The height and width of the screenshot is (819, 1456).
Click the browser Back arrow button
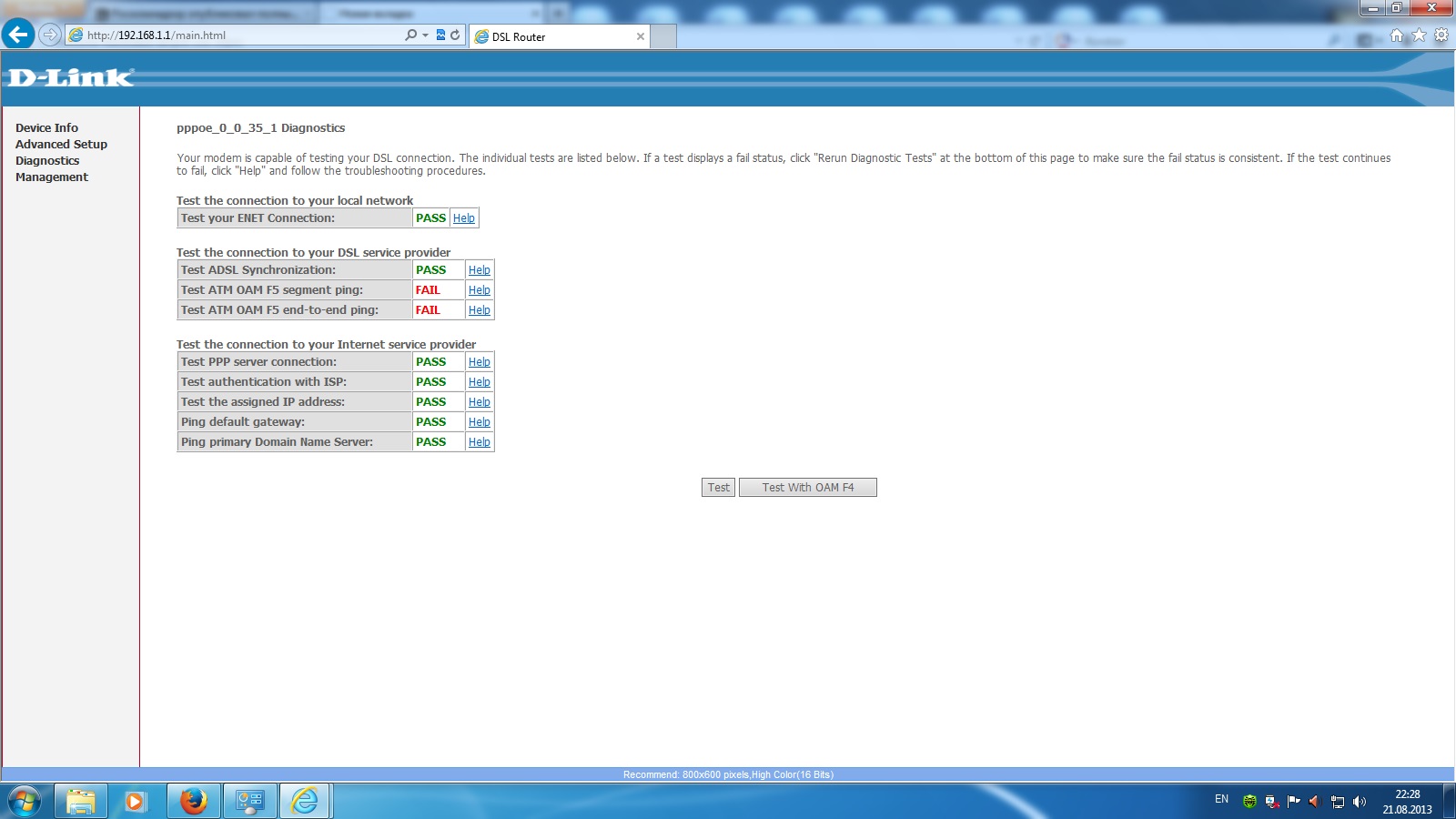(18, 35)
